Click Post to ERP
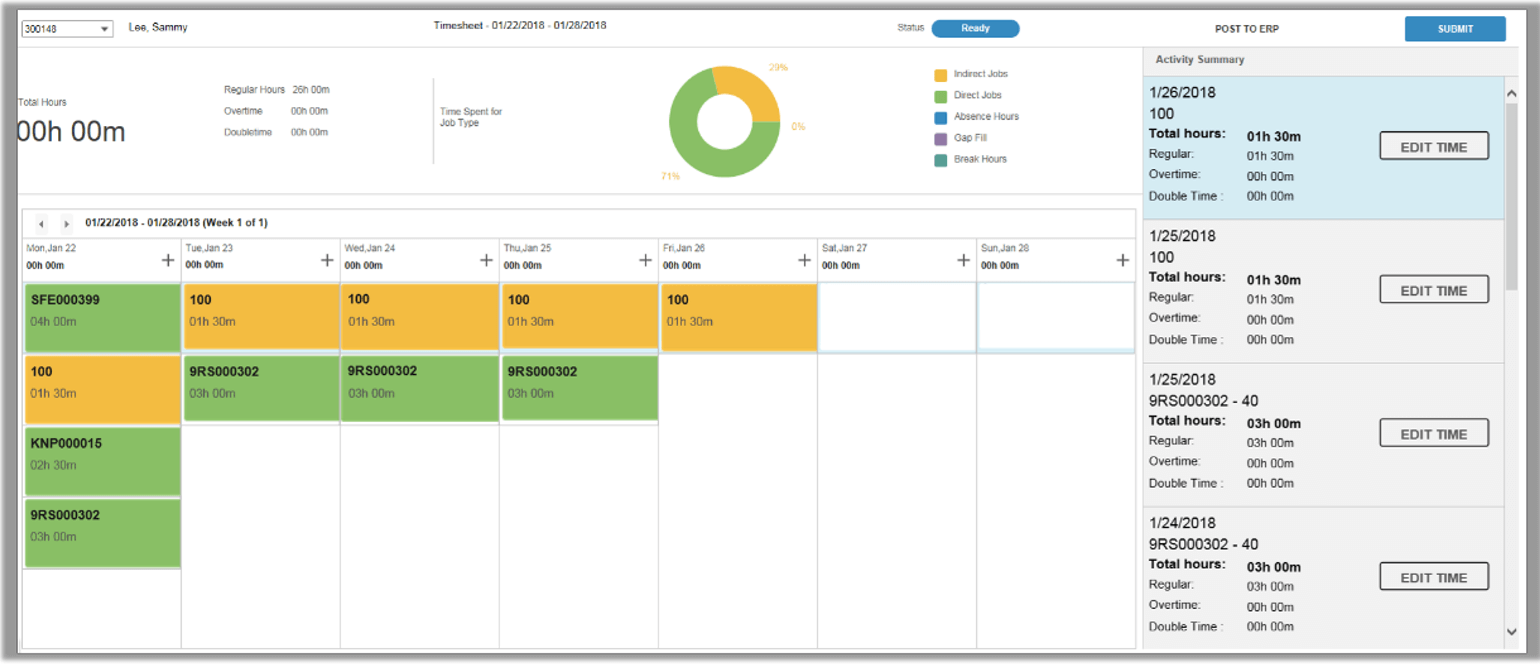This screenshot has height=664, width=1540. click(1246, 29)
